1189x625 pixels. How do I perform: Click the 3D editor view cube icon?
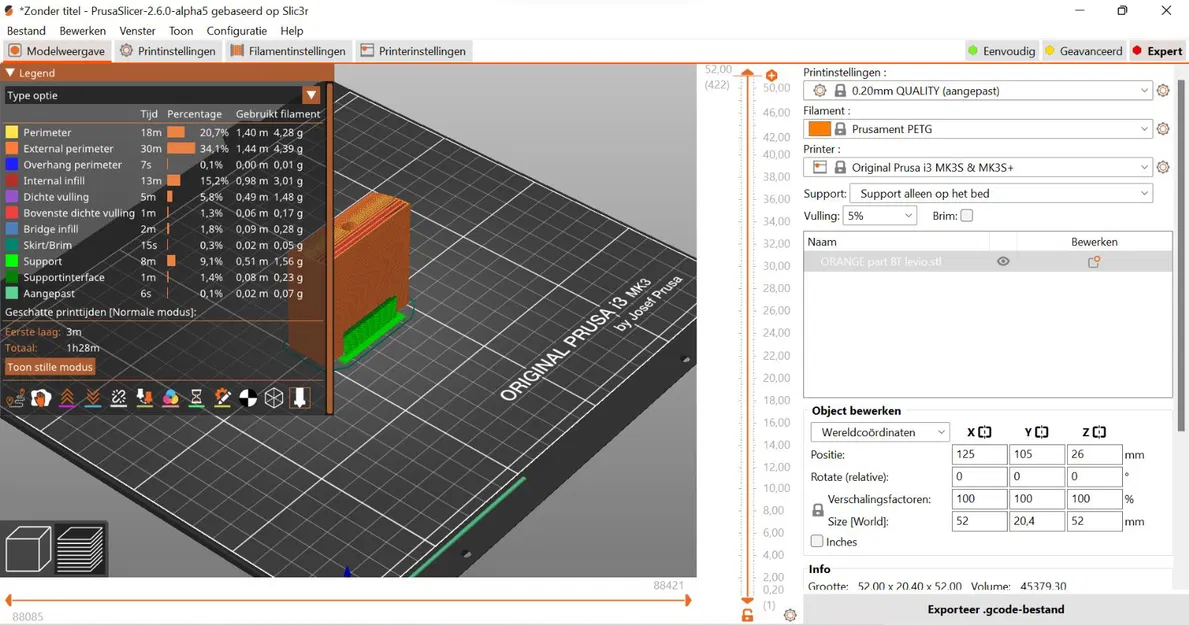(x=28, y=549)
